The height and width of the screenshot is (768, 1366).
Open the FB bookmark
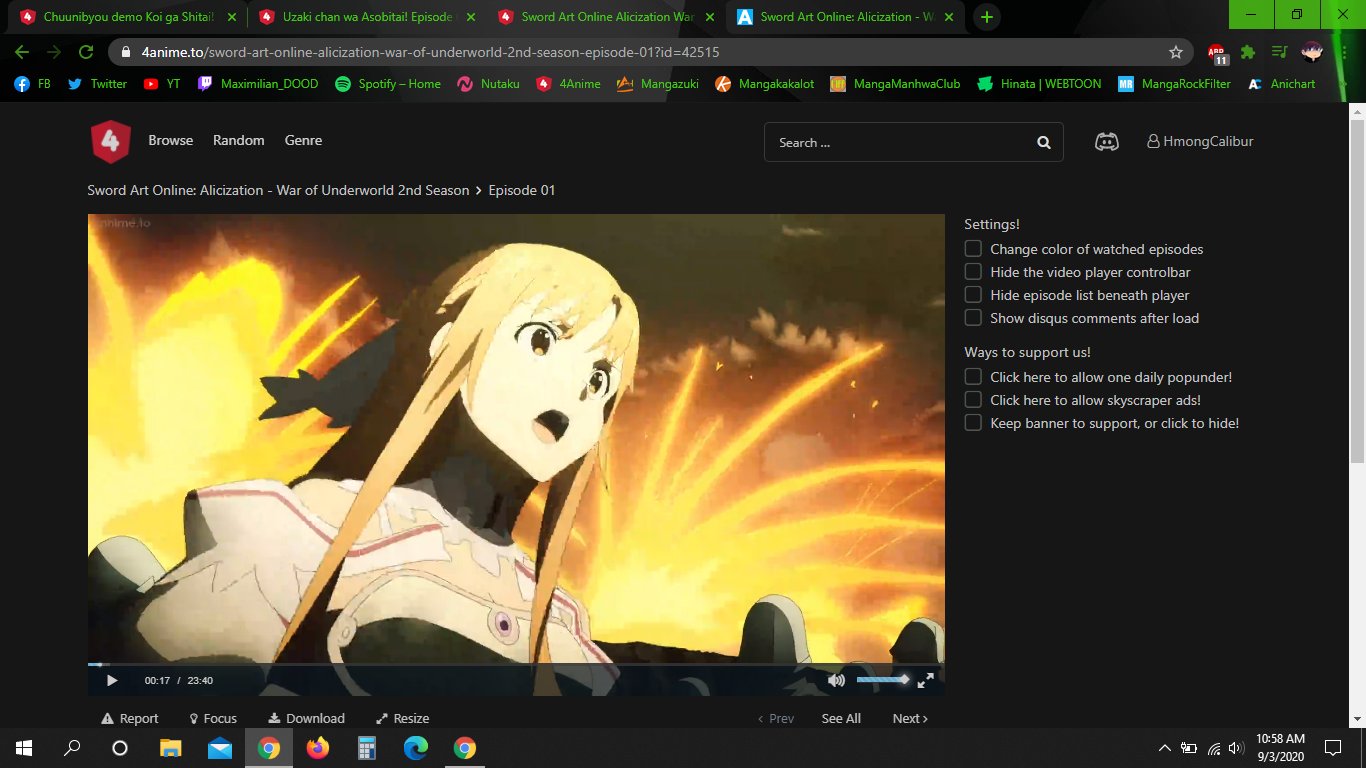33,84
